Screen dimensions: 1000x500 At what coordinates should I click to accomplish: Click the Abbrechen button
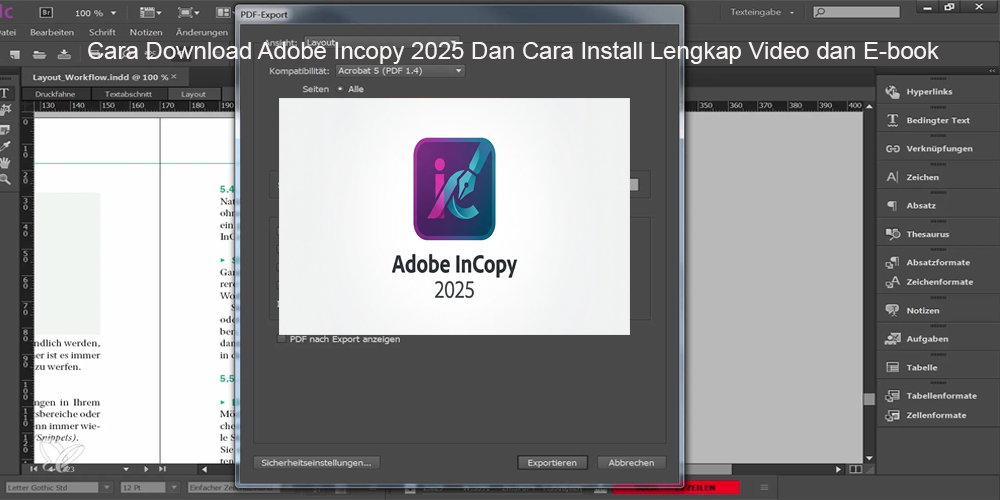coord(631,463)
